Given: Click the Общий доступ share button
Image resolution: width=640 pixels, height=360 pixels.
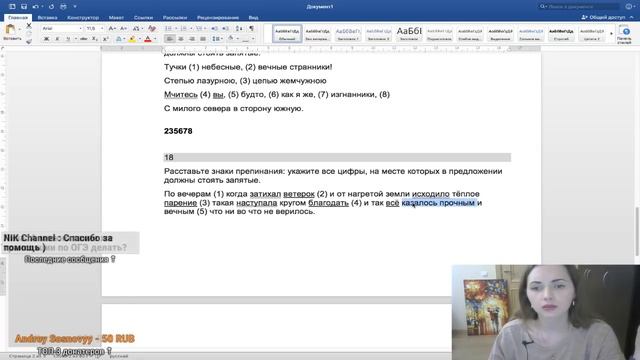Looking at the screenshot, I should click(604, 17).
